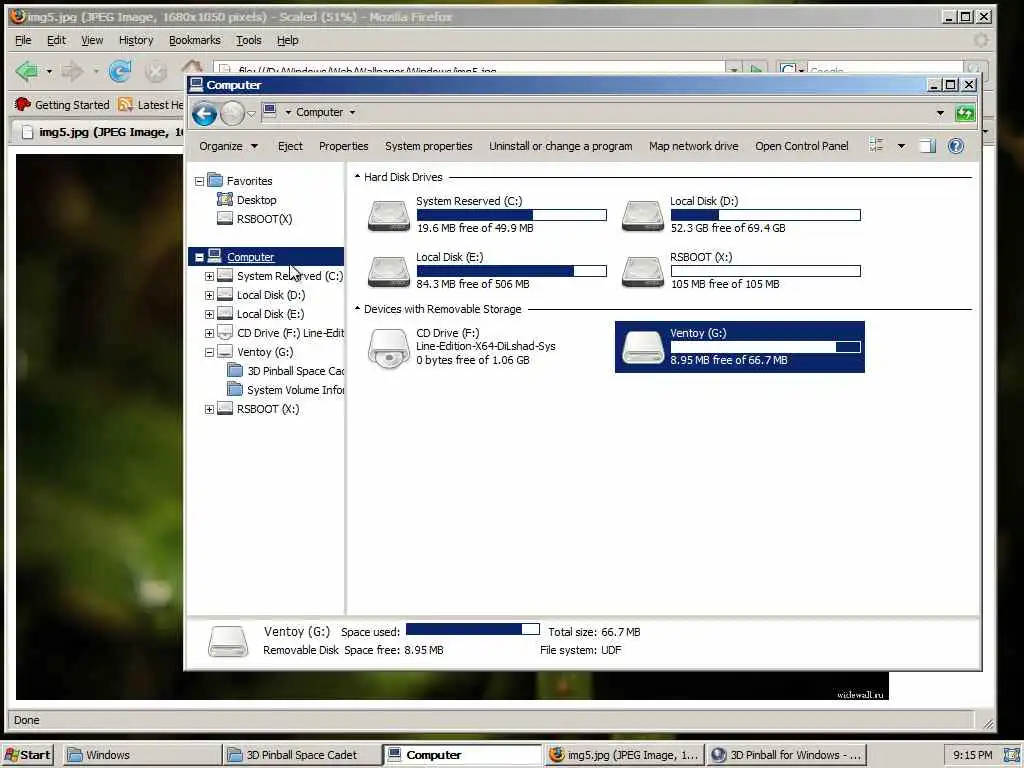1024x768 pixels.
Task: Select the Ventoy (G:) removable drive icon
Action: (643, 347)
